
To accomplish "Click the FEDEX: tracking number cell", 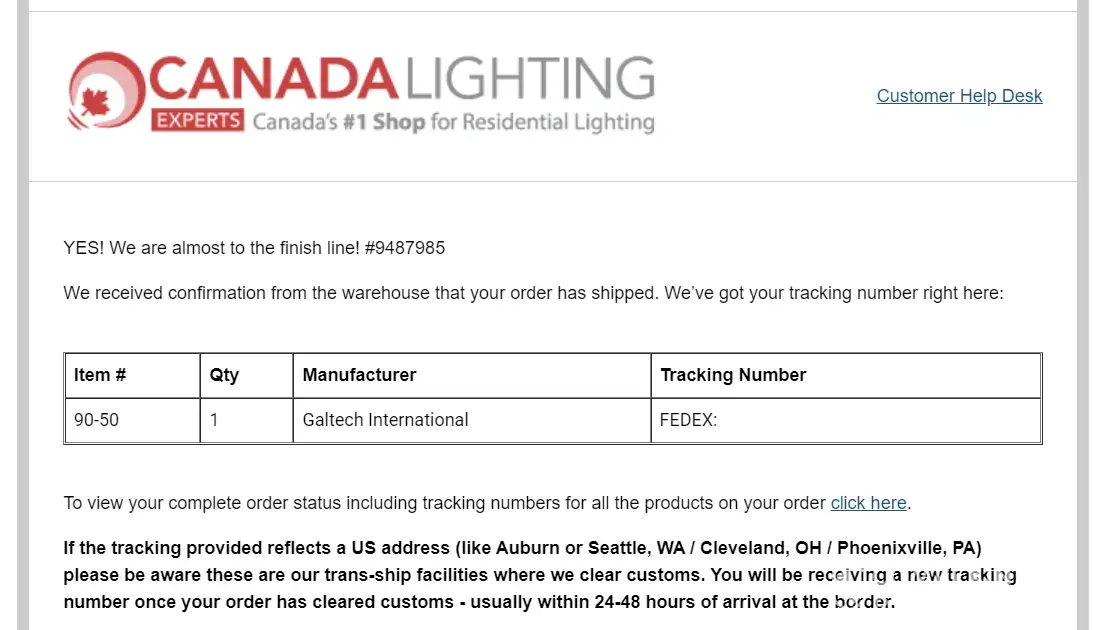I will 689,420.
